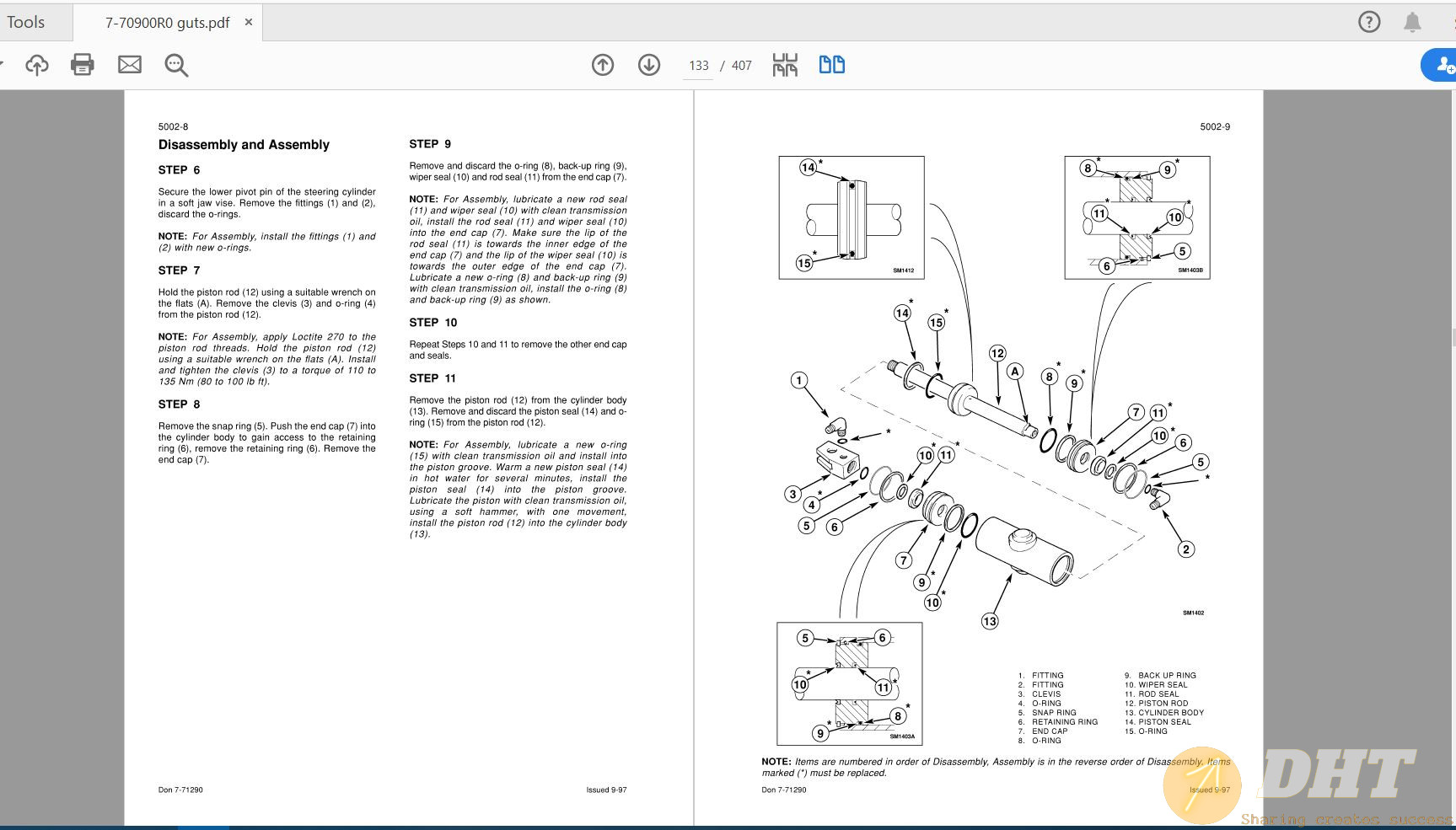Click legend entry 10. WIPER SEAL
The image size is (1456, 830).
(x=1156, y=685)
